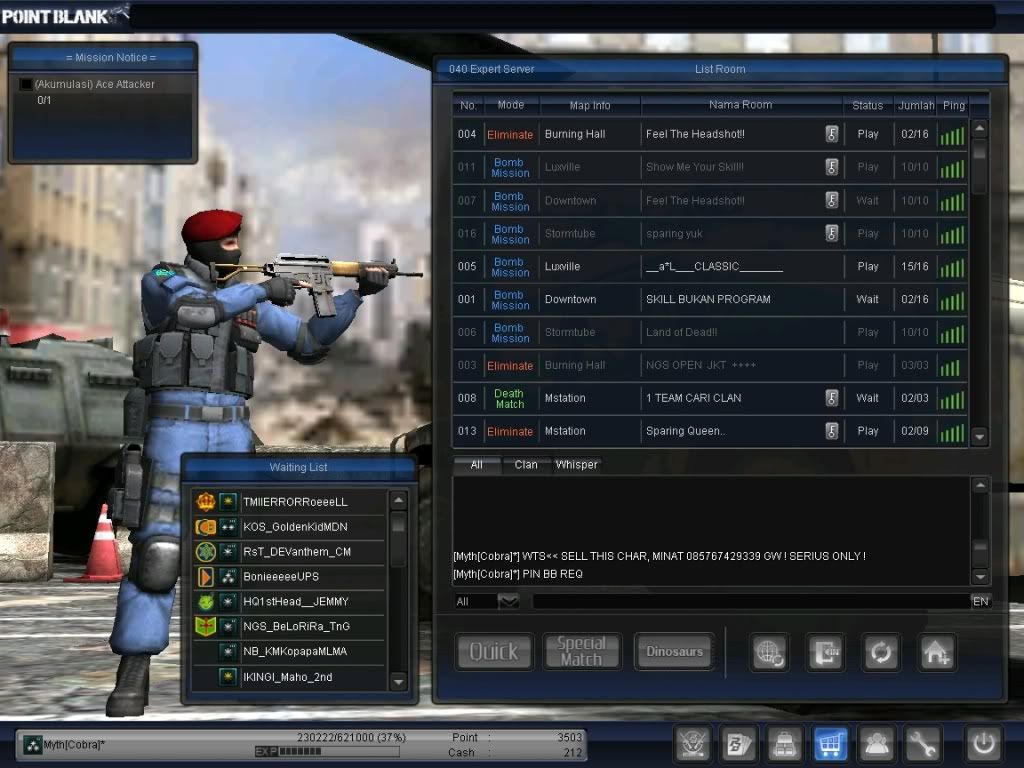The width and height of the screenshot is (1024, 768).
Task: Select room "sparing yuk"
Action: [x=710, y=234]
